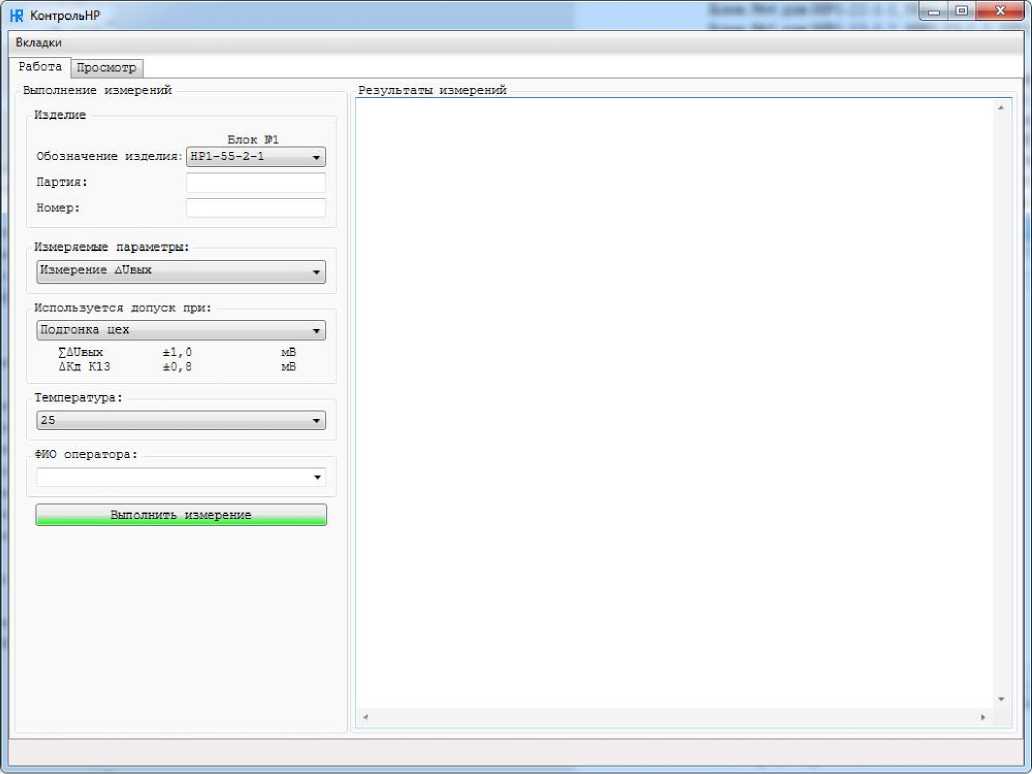
Task: Focus the Номер text field
Action: [256, 208]
